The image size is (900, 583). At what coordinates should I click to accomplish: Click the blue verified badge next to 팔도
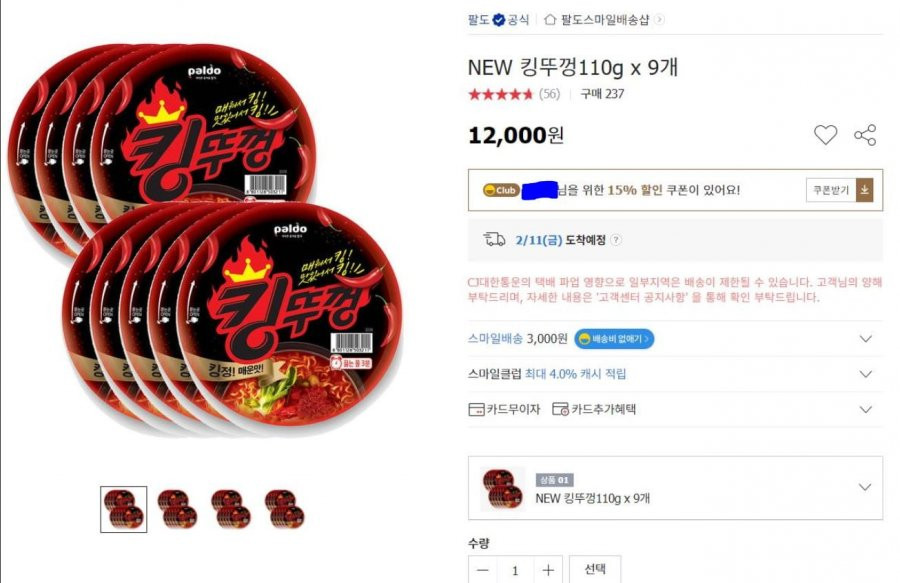pyautogui.click(x=499, y=20)
